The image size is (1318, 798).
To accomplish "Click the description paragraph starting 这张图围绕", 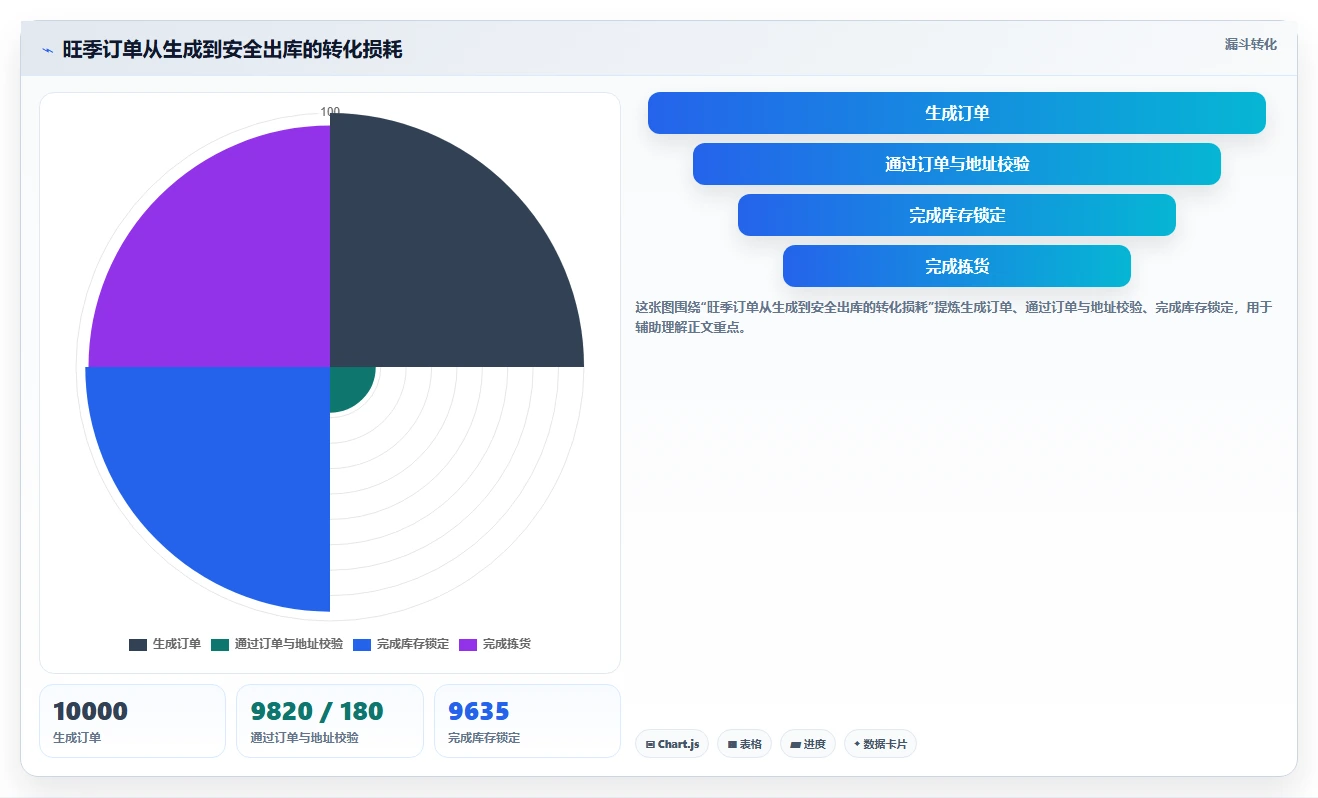I will (x=954, y=317).
